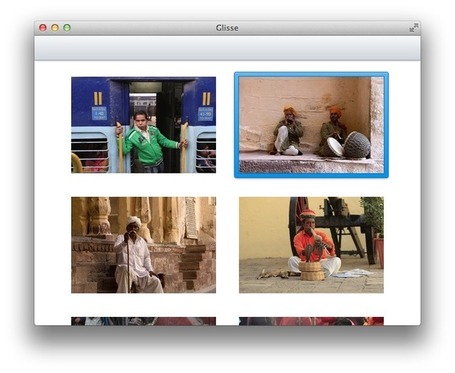455x373 pixels.
Task: Select the man in train doorway photo
Action: [143, 125]
